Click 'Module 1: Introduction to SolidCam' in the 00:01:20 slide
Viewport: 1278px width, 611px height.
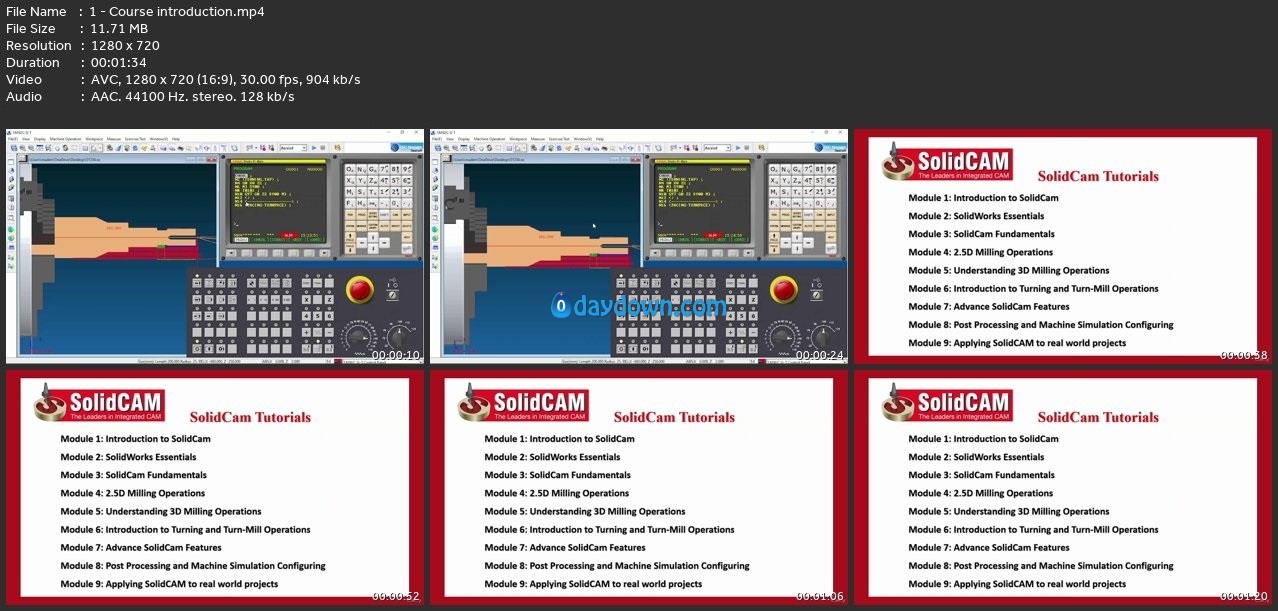[x=983, y=439]
